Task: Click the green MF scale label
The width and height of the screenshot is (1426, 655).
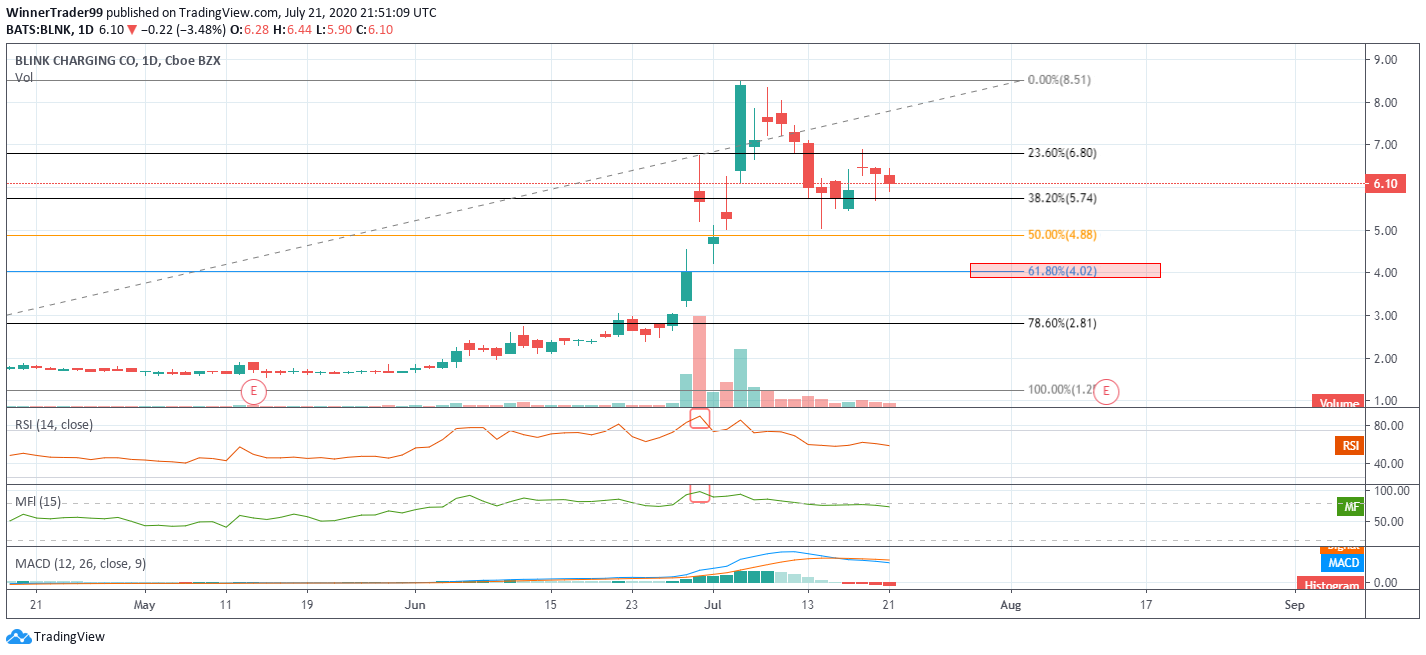Action: click(1350, 507)
